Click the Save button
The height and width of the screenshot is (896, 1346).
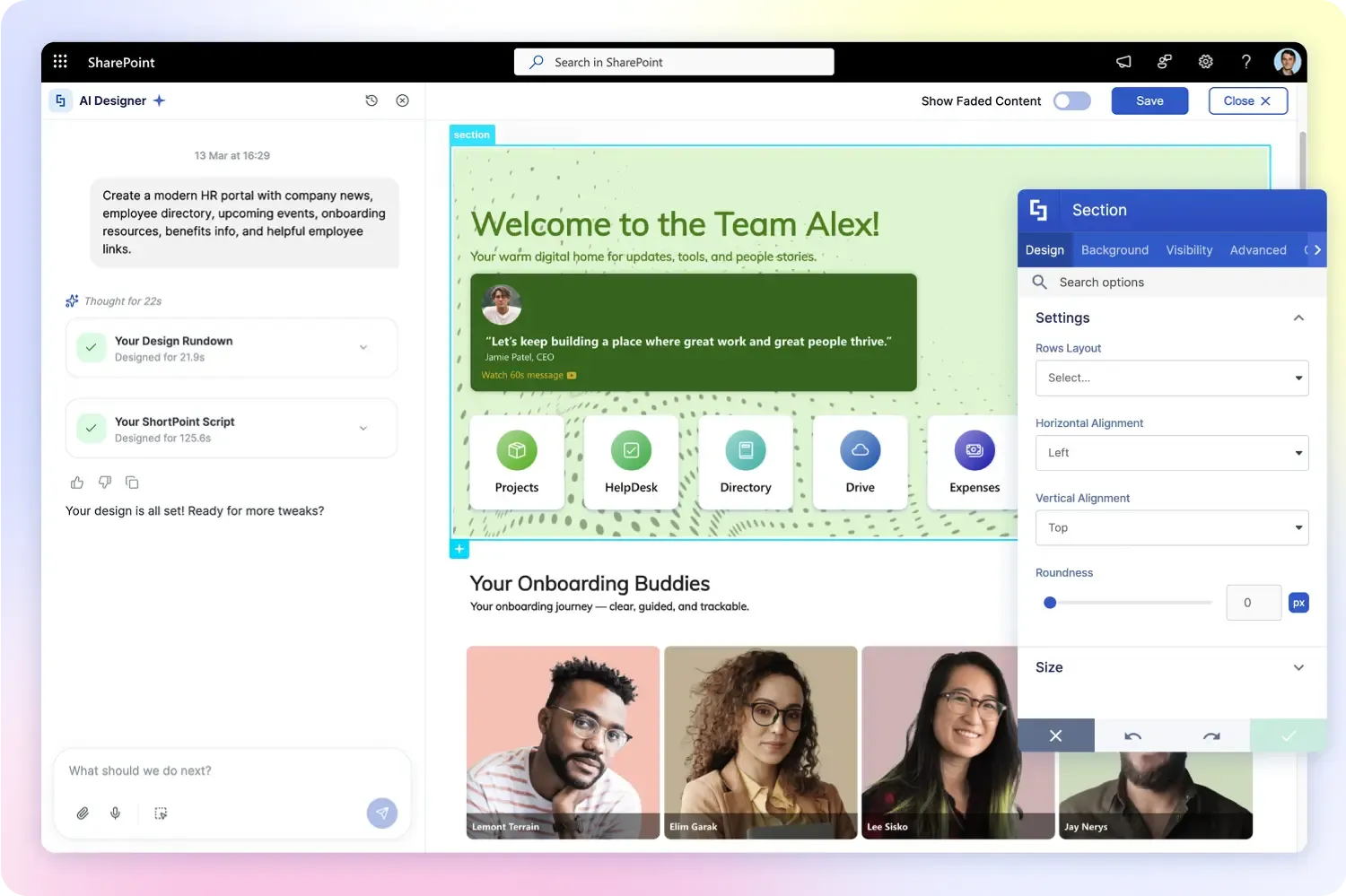click(x=1149, y=101)
